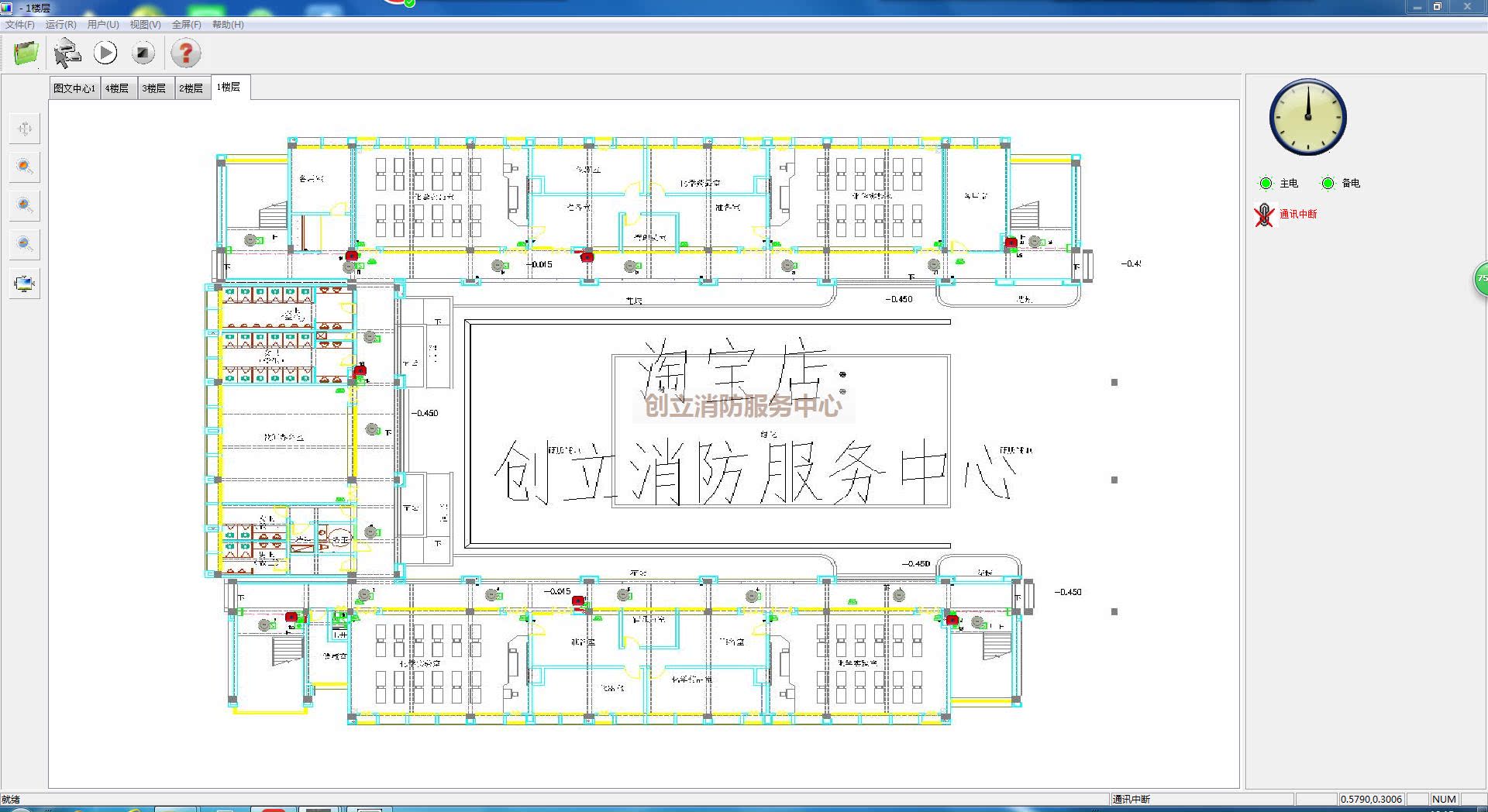Image resolution: width=1488 pixels, height=812 pixels.
Task: Select the red alarm device by top-right staircase
Action: [x=1011, y=243]
